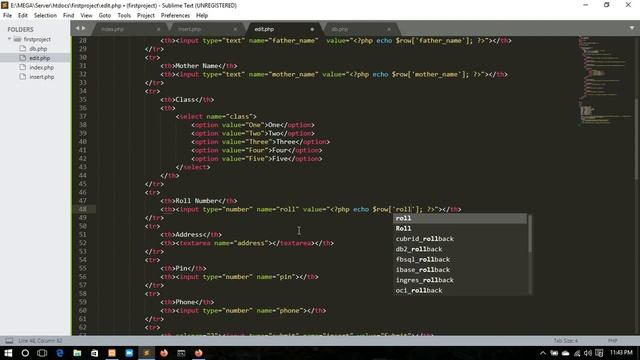
Task: Choose 'oci_rollback' autocomplete suggestion
Action: [460, 290]
